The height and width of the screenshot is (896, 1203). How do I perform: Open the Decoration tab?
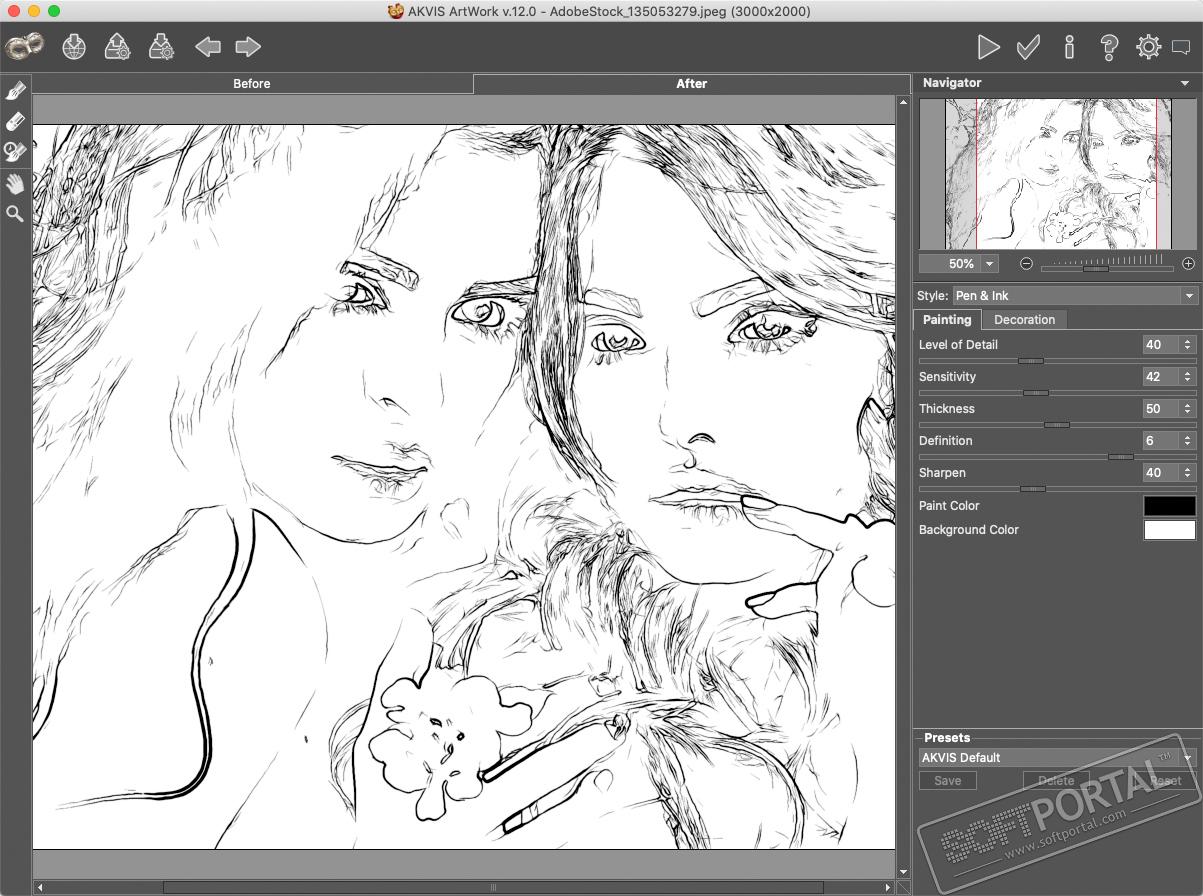[1024, 320]
